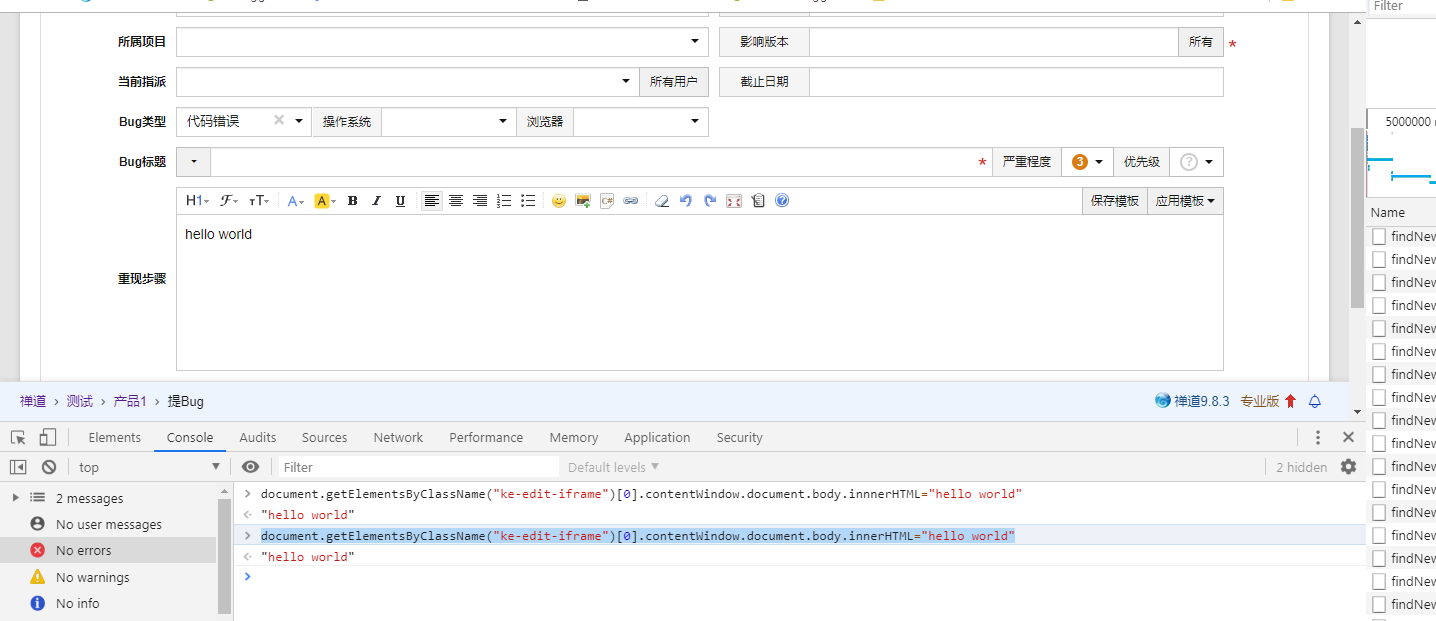Open the 严重程度 level 3 dropdown

click(x=1087, y=162)
